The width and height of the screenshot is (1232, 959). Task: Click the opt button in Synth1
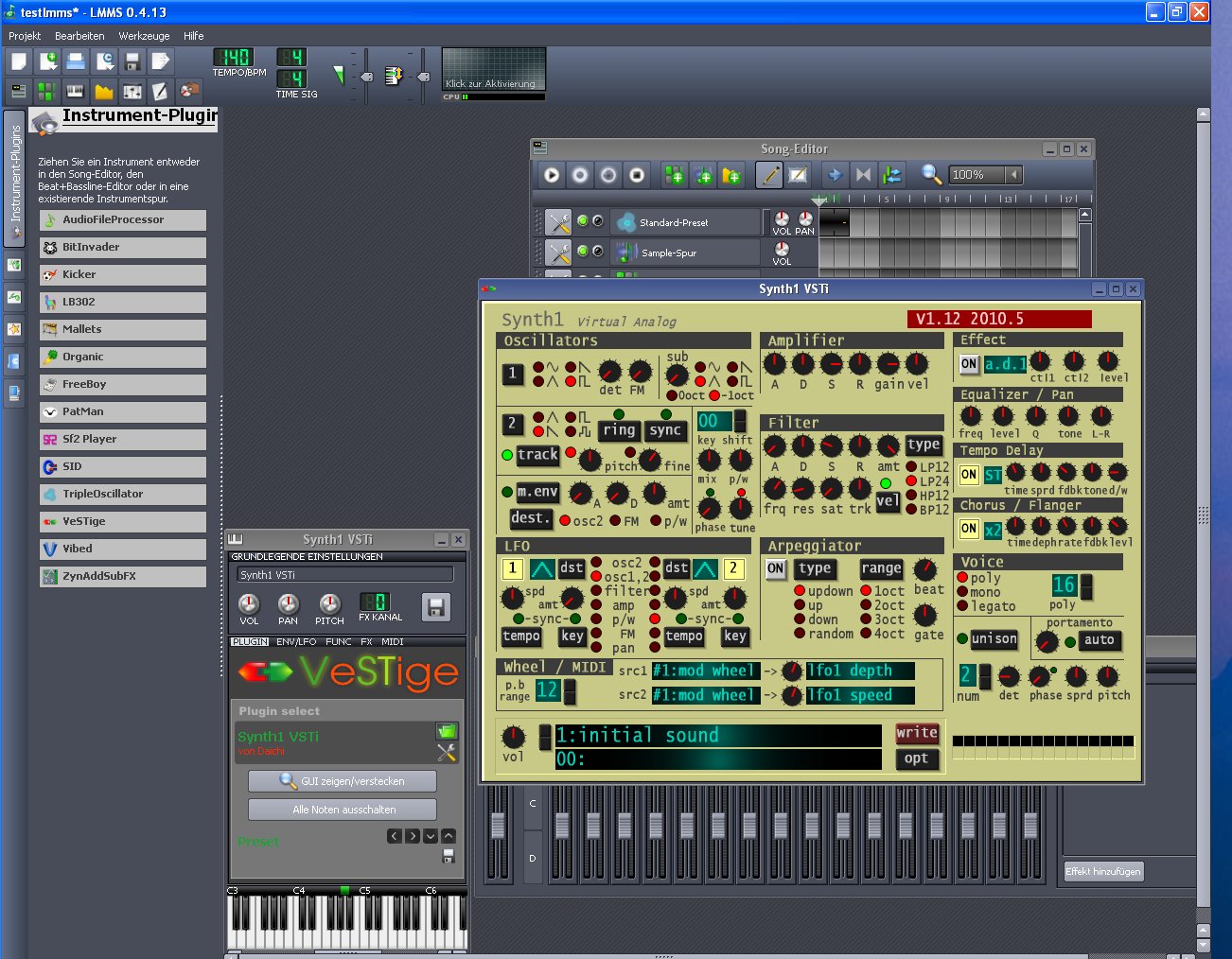pos(917,758)
